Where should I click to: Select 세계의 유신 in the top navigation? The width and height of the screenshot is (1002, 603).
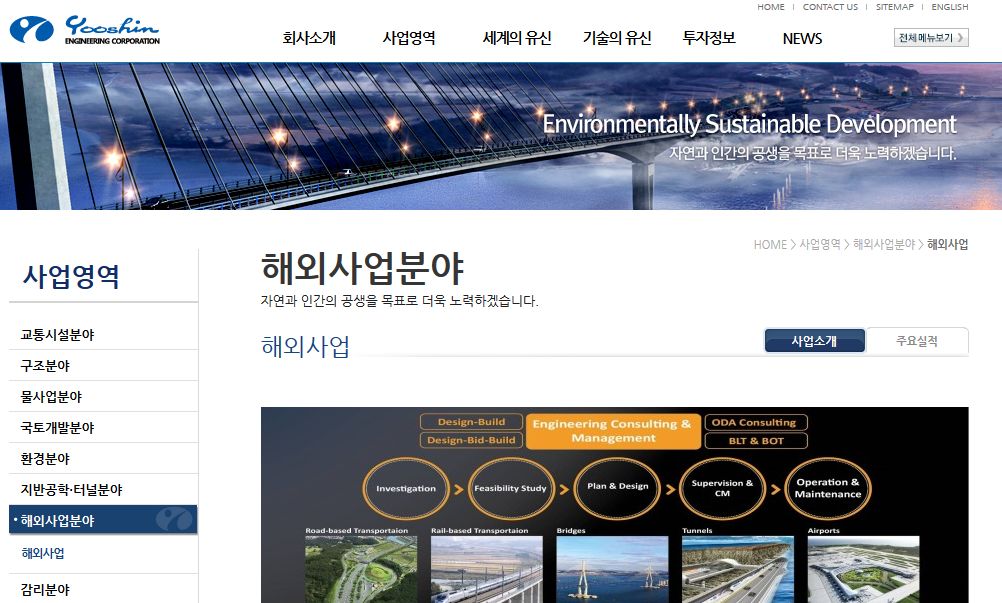[x=516, y=38]
